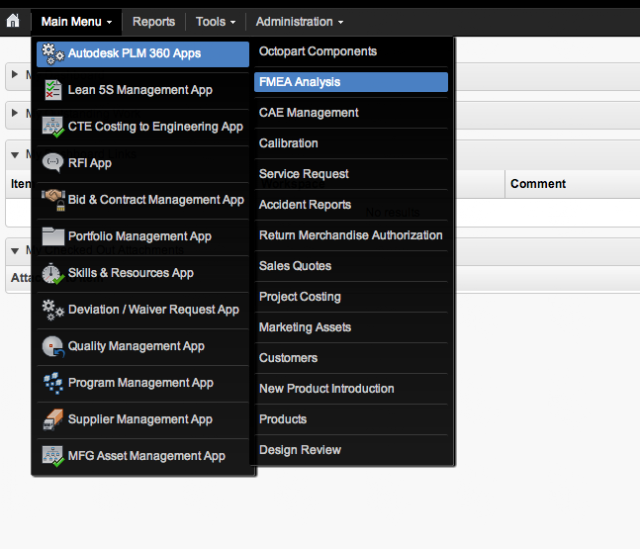640x549 pixels.
Task: Select RFI App menu entry
Action: click(x=143, y=163)
